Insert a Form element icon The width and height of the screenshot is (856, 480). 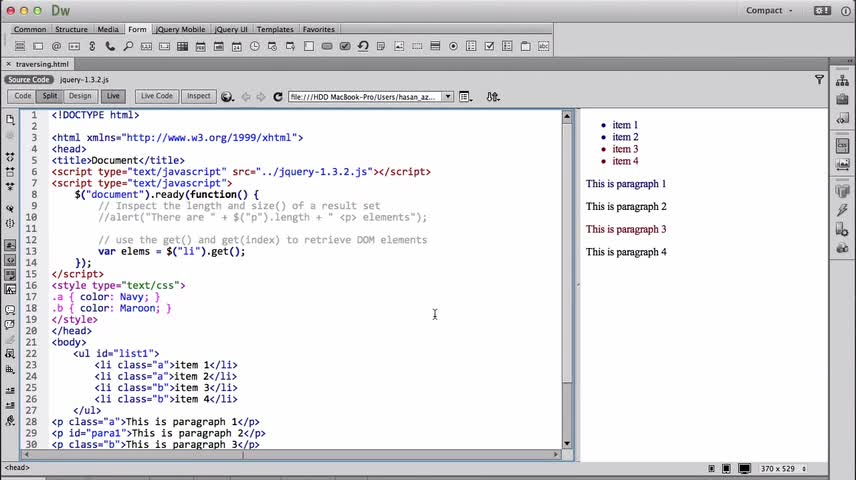coord(20,46)
